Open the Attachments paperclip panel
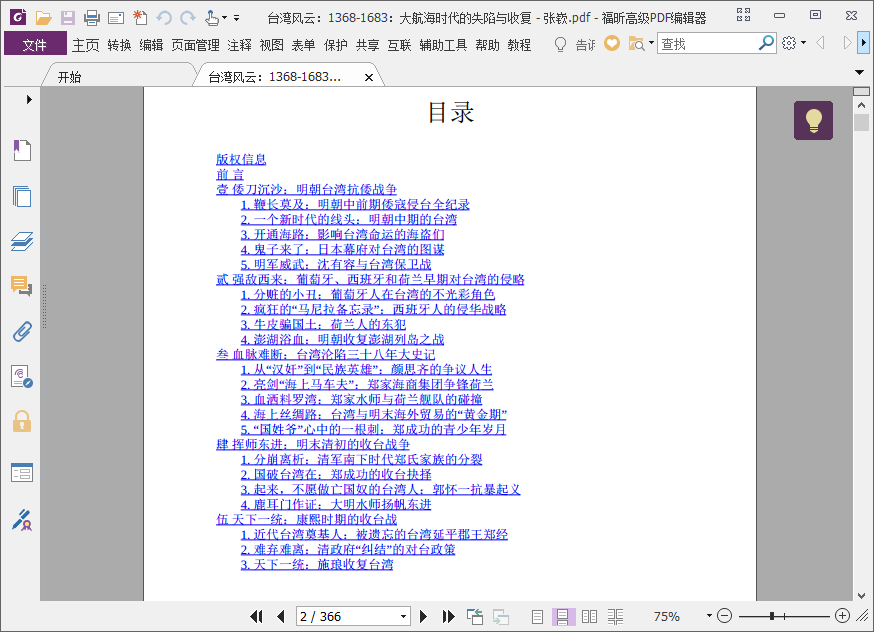The width and height of the screenshot is (874, 632). [22, 332]
